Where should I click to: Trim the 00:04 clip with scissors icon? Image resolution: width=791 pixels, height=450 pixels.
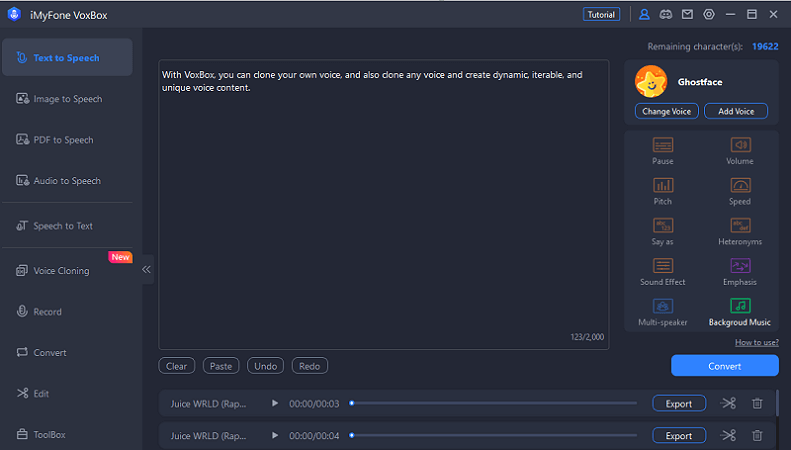click(x=728, y=435)
